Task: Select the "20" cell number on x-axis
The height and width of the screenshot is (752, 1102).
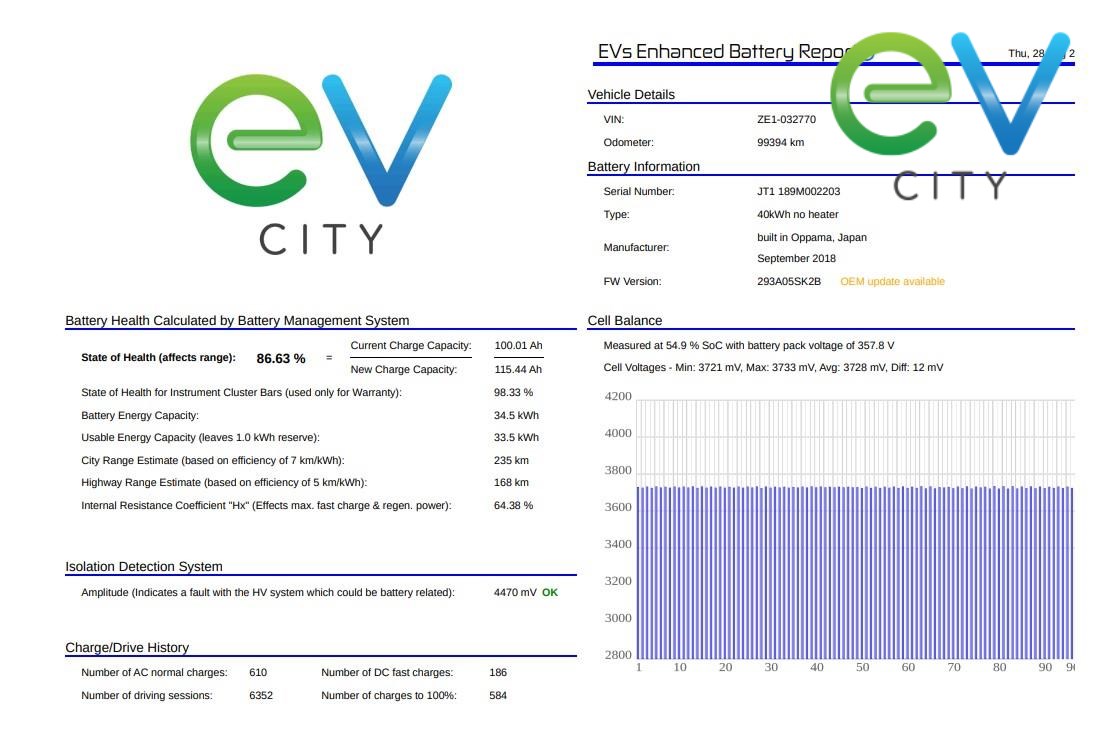Action: coord(725,667)
